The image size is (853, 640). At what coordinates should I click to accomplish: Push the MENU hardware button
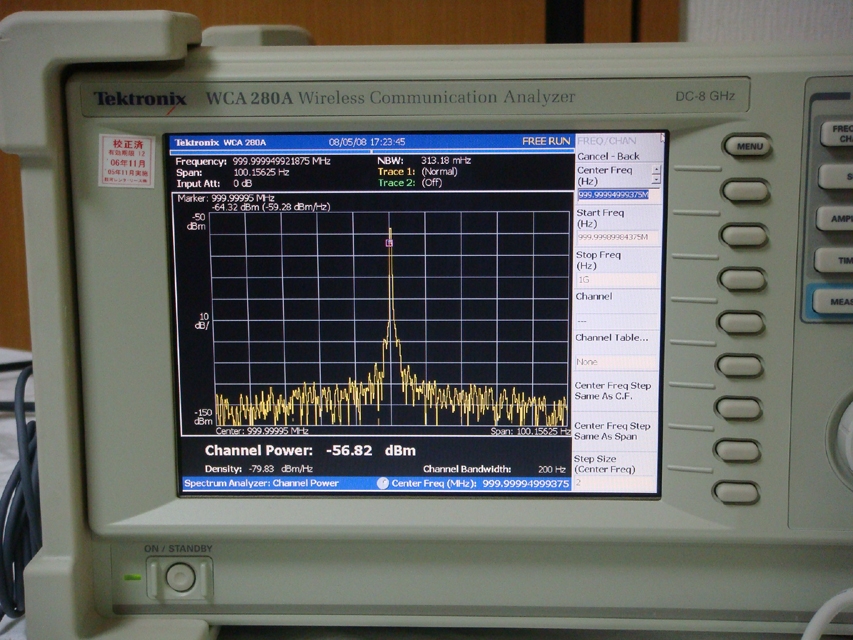(x=749, y=146)
